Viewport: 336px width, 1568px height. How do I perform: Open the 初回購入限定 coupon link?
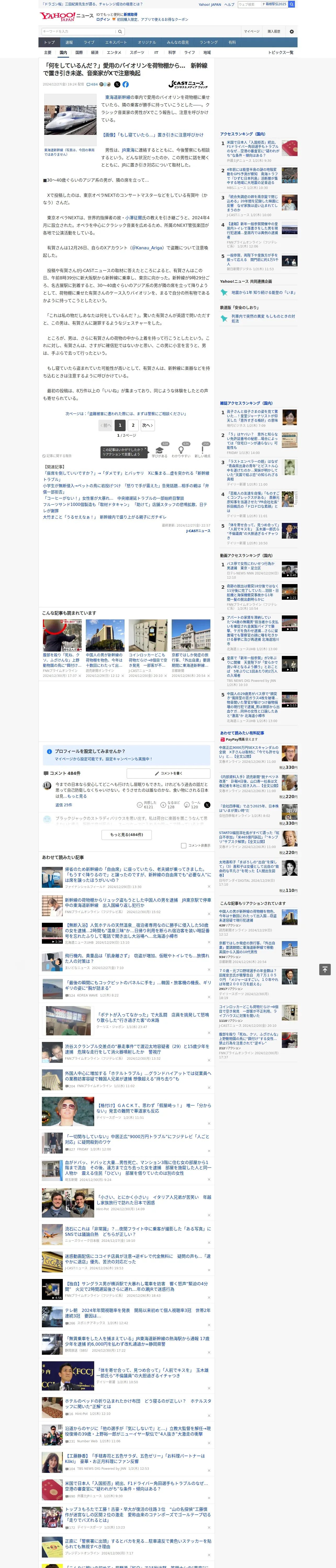153,20
